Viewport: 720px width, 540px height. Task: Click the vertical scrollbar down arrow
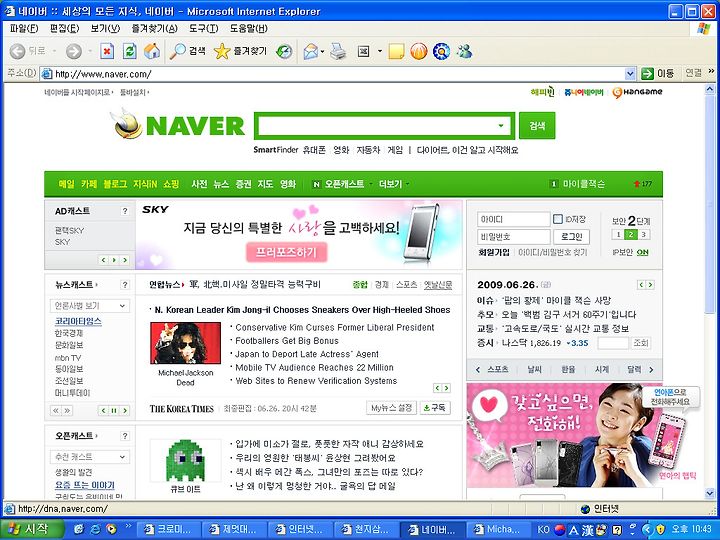tap(710, 494)
